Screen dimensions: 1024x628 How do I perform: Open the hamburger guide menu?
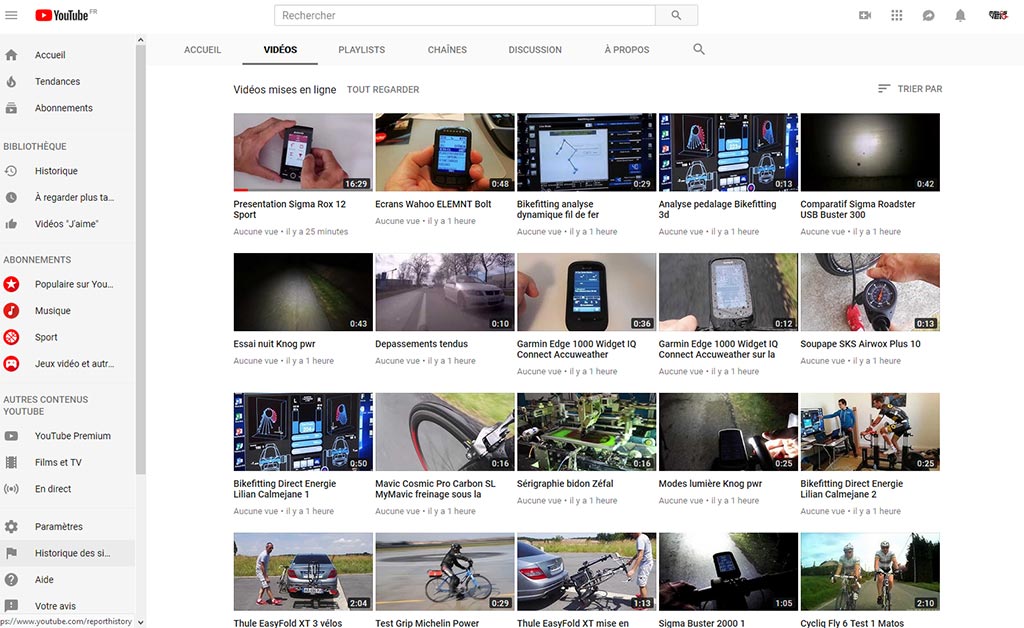[11, 15]
